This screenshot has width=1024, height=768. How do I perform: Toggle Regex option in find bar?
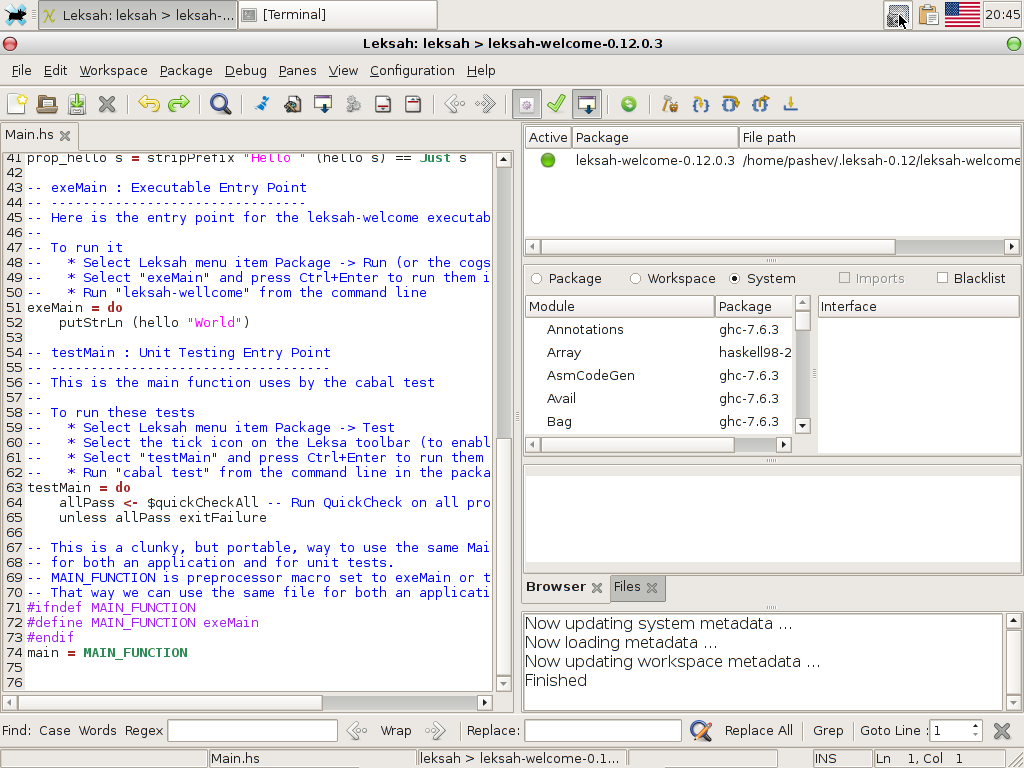click(x=144, y=730)
